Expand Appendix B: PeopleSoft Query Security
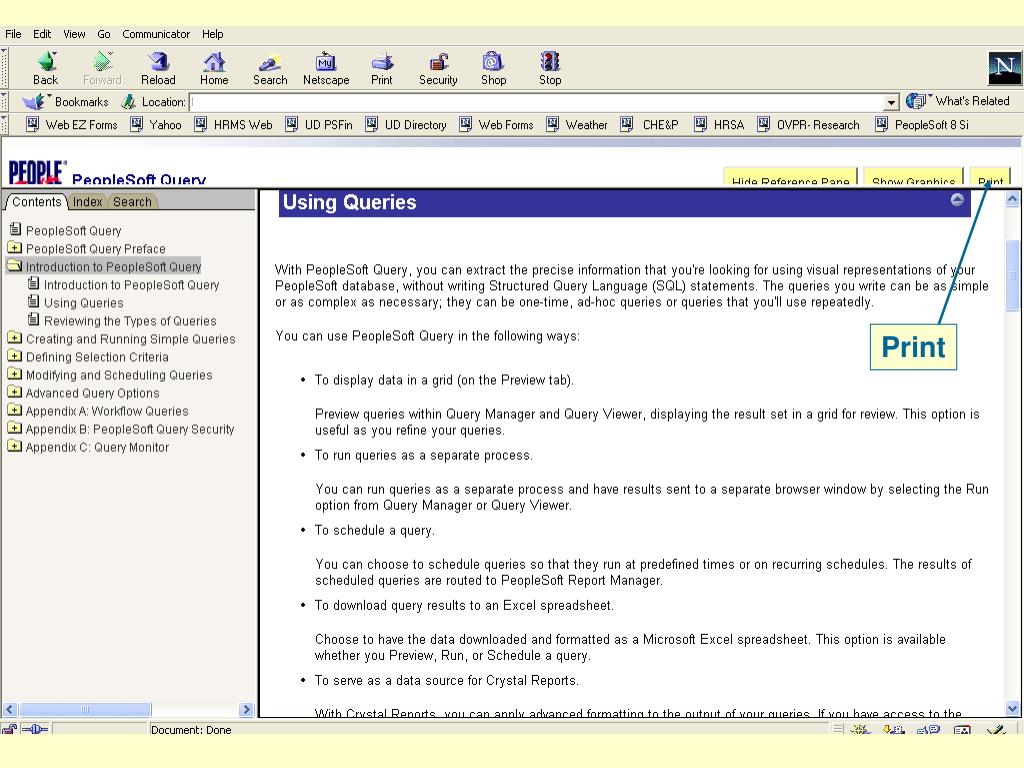This screenshot has height=768, width=1024. coord(14,428)
